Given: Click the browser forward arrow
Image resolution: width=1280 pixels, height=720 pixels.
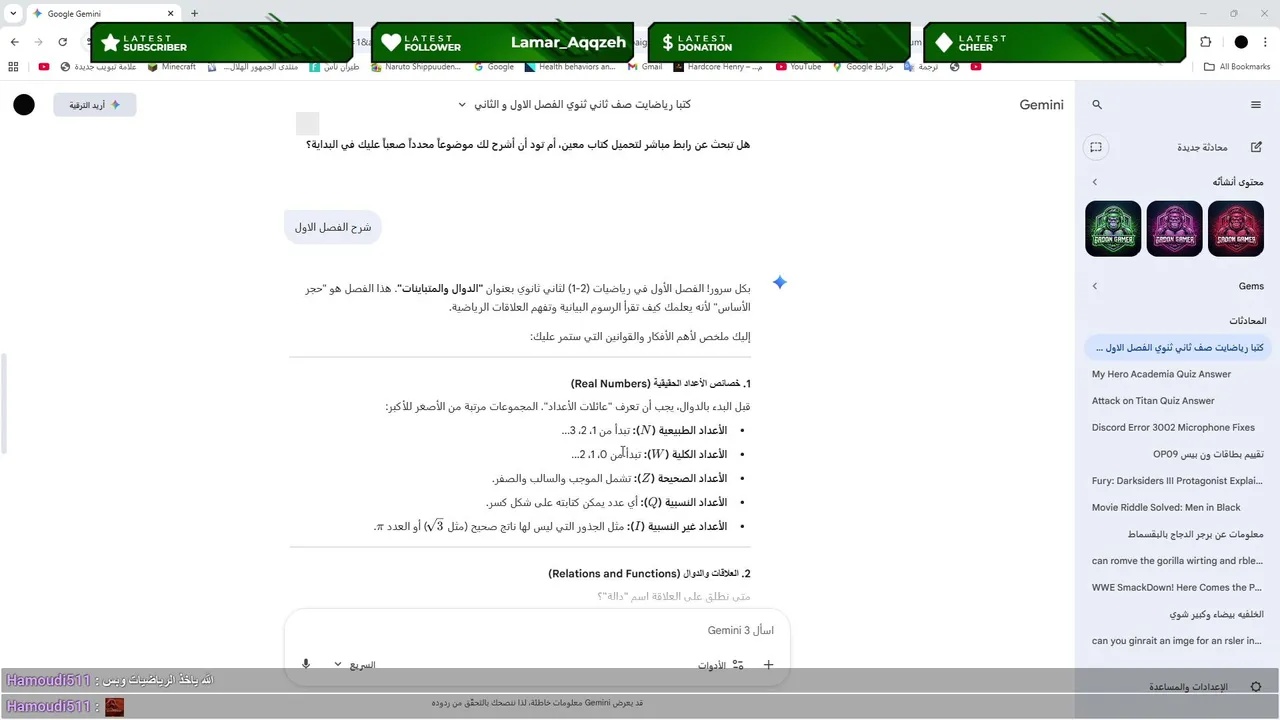Looking at the screenshot, I should [x=39, y=42].
